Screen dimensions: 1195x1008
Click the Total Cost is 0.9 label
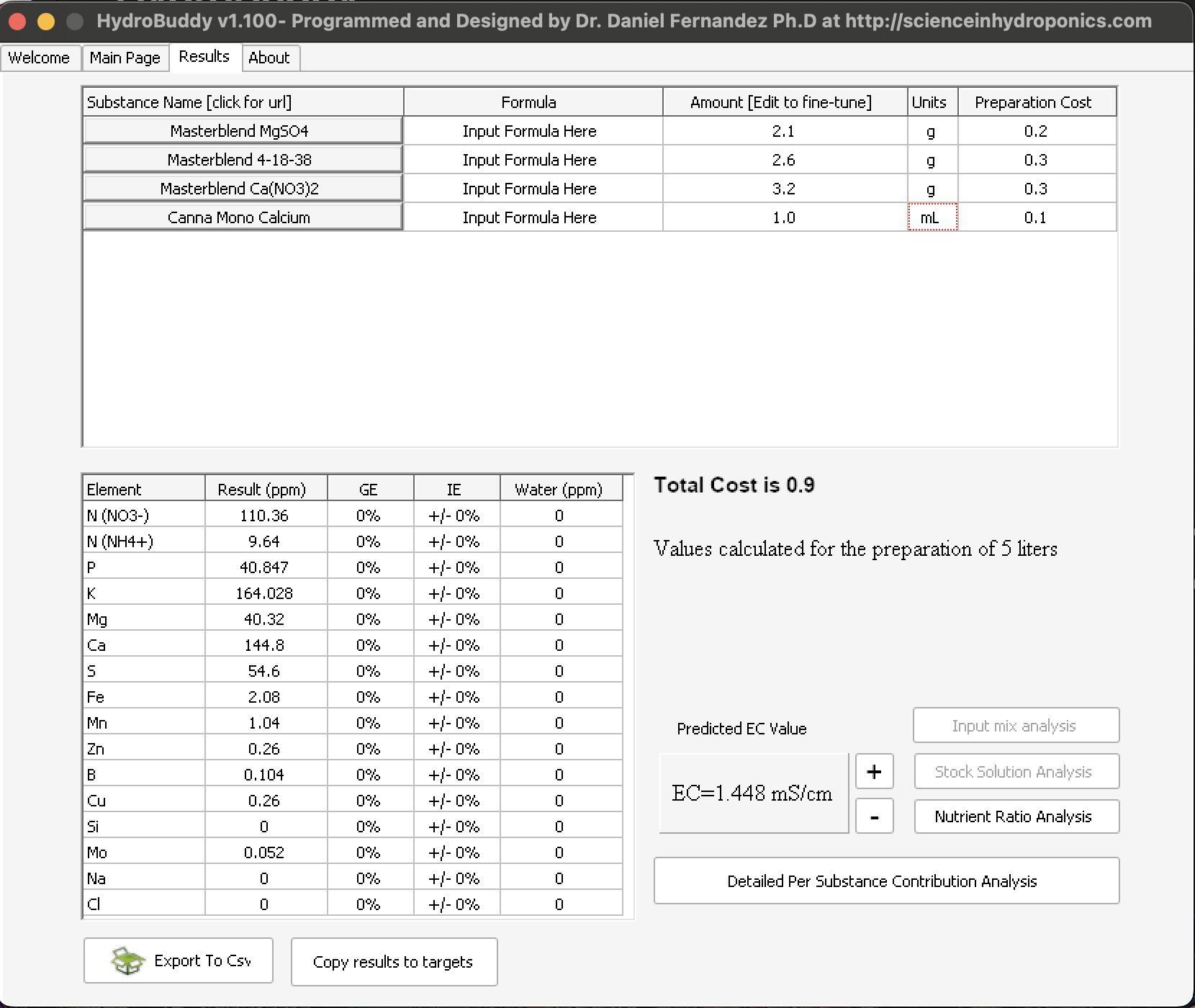[734, 485]
